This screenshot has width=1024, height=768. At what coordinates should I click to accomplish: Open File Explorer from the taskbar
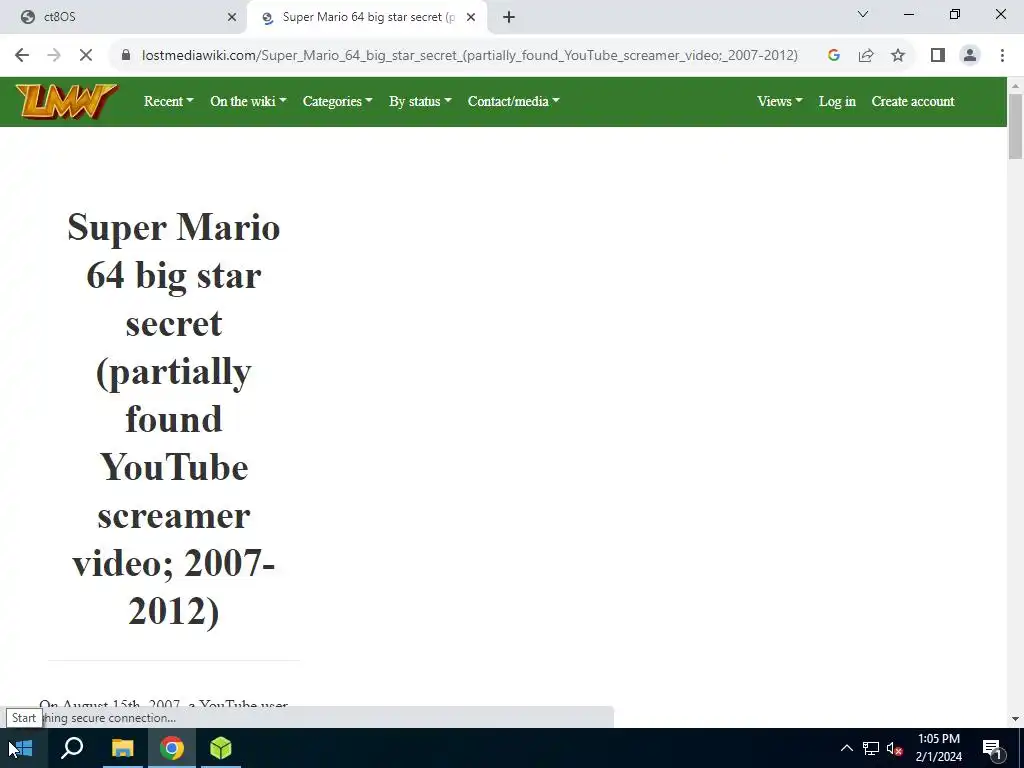tap(122, 748)
